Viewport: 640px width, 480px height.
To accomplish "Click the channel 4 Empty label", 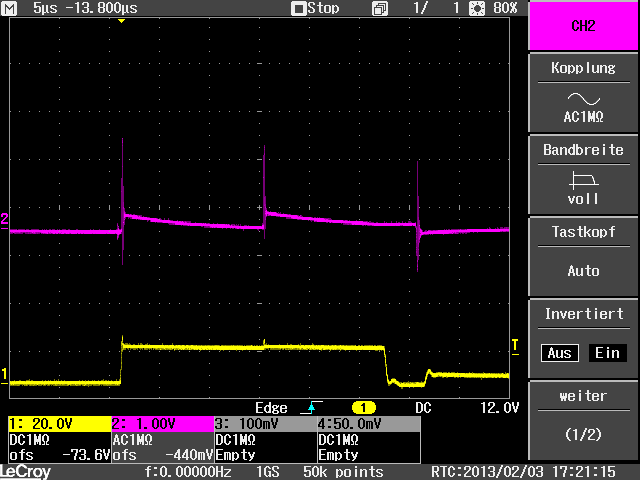I will (338, 455).
